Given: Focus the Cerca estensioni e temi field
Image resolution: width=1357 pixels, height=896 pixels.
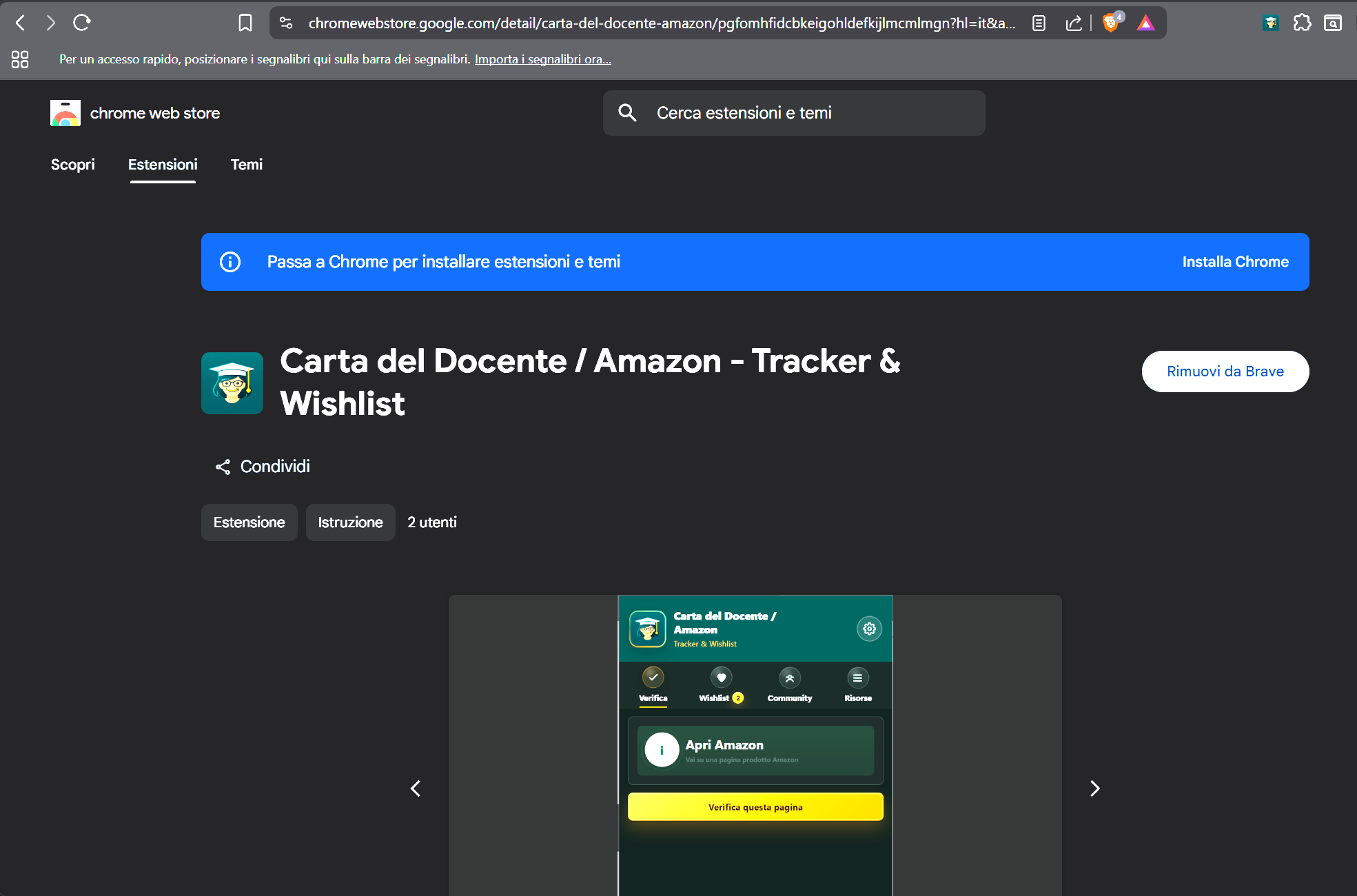Looking at the screenshot, I should [x=794, y=113].
